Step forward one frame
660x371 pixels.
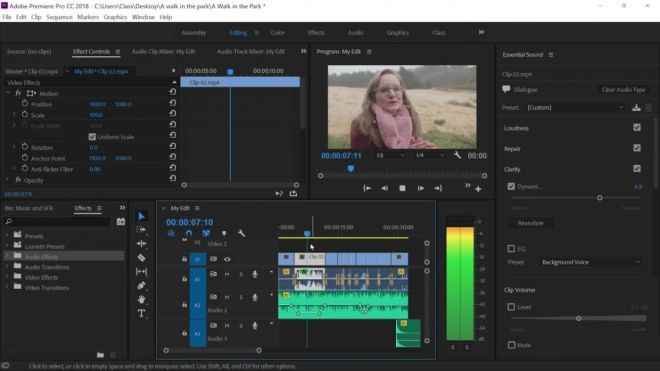point(420,188)
